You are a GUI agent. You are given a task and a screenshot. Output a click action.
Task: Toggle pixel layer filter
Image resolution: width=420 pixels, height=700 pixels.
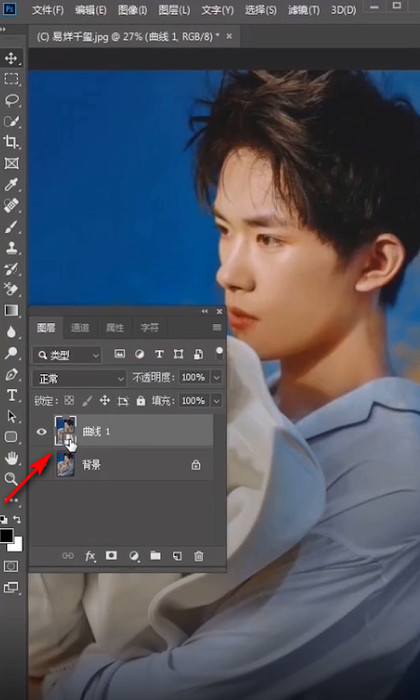pyautogui.click(x=120, y=354)
